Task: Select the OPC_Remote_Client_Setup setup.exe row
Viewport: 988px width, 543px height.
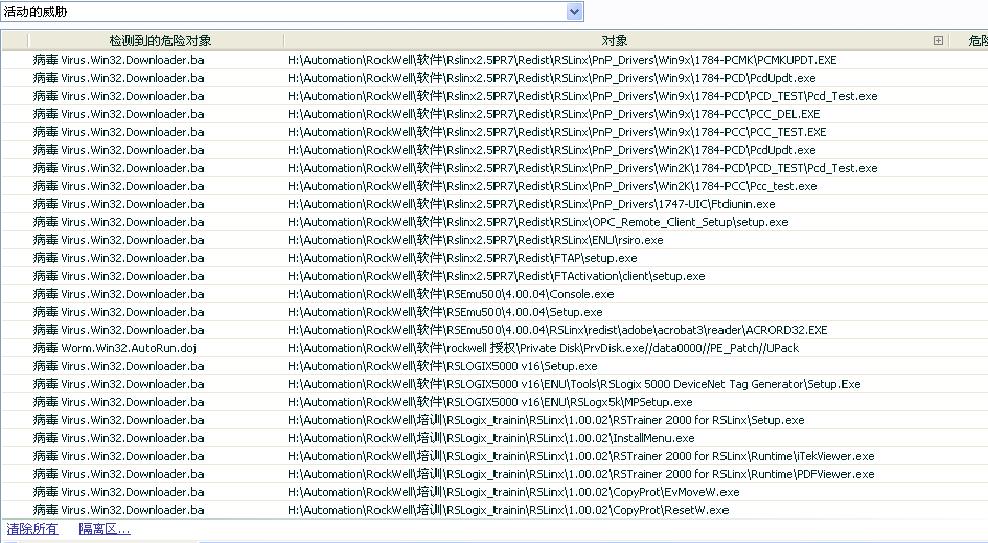Action: click(494, 222)
